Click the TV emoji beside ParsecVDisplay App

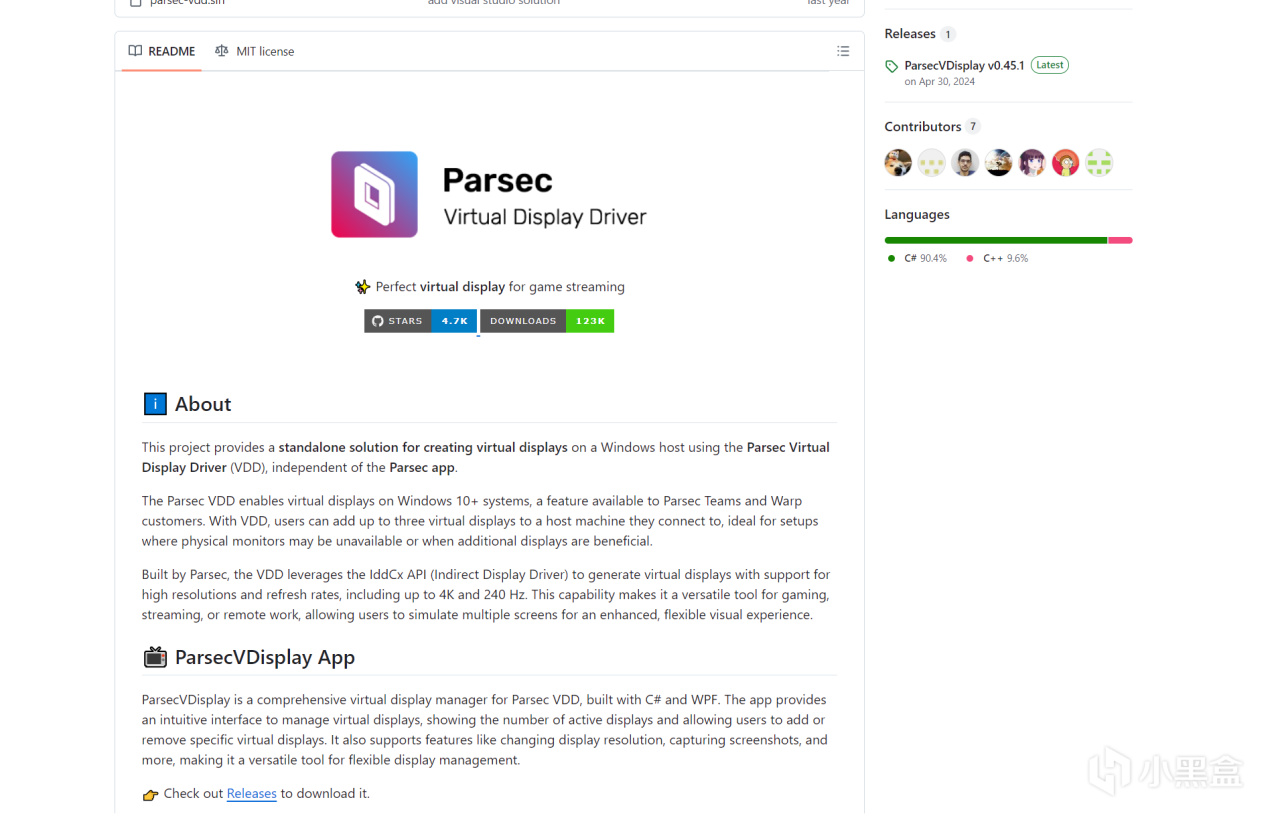(155, 657)
